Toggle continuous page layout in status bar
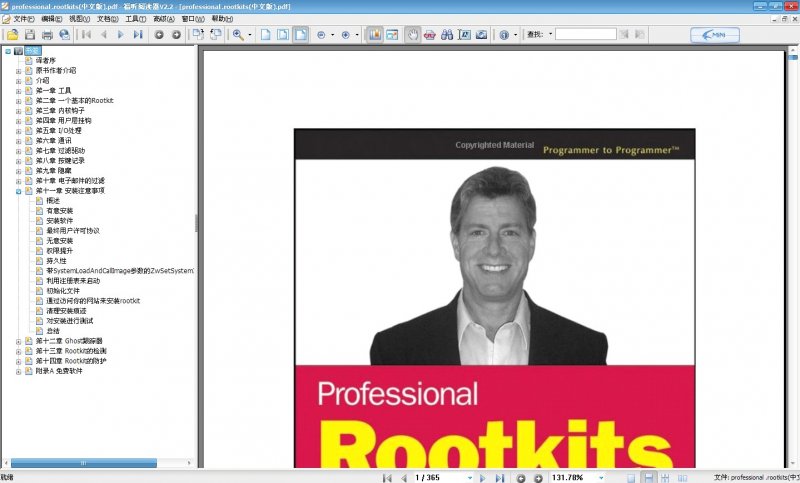 coord(648,478)
